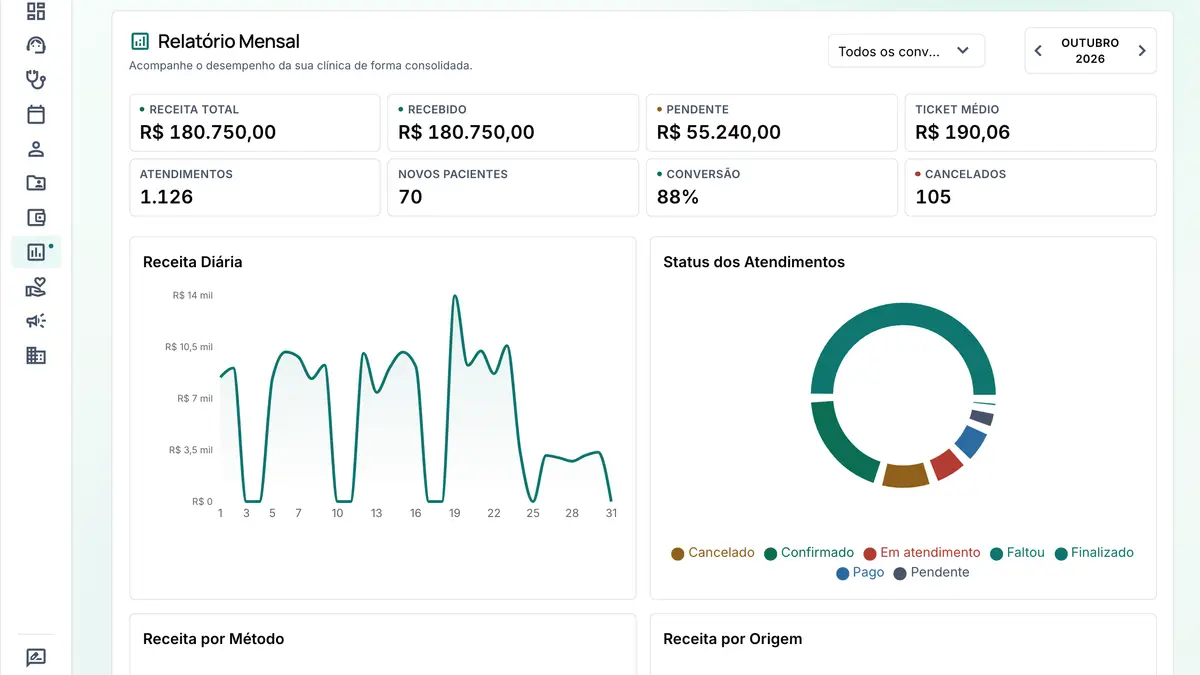1200x675 pixels.
Task: Click the Atendimentos 1.126 card
Action: (x=255, y=188)
